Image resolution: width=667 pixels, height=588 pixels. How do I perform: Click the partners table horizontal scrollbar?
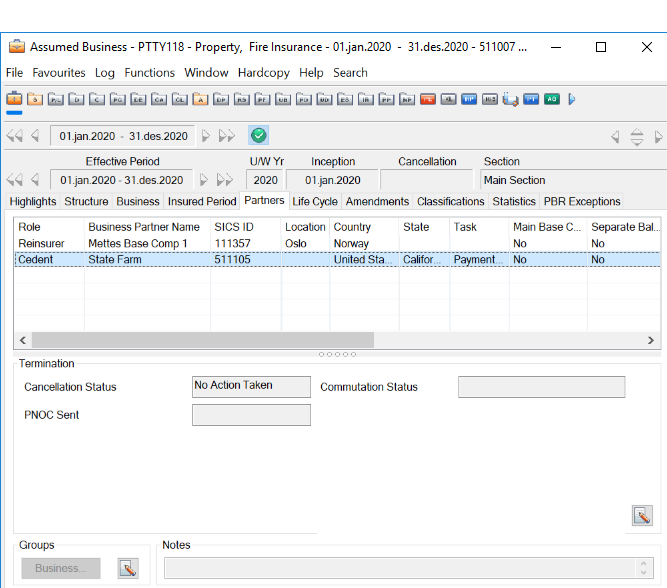(x=200, y=340)
